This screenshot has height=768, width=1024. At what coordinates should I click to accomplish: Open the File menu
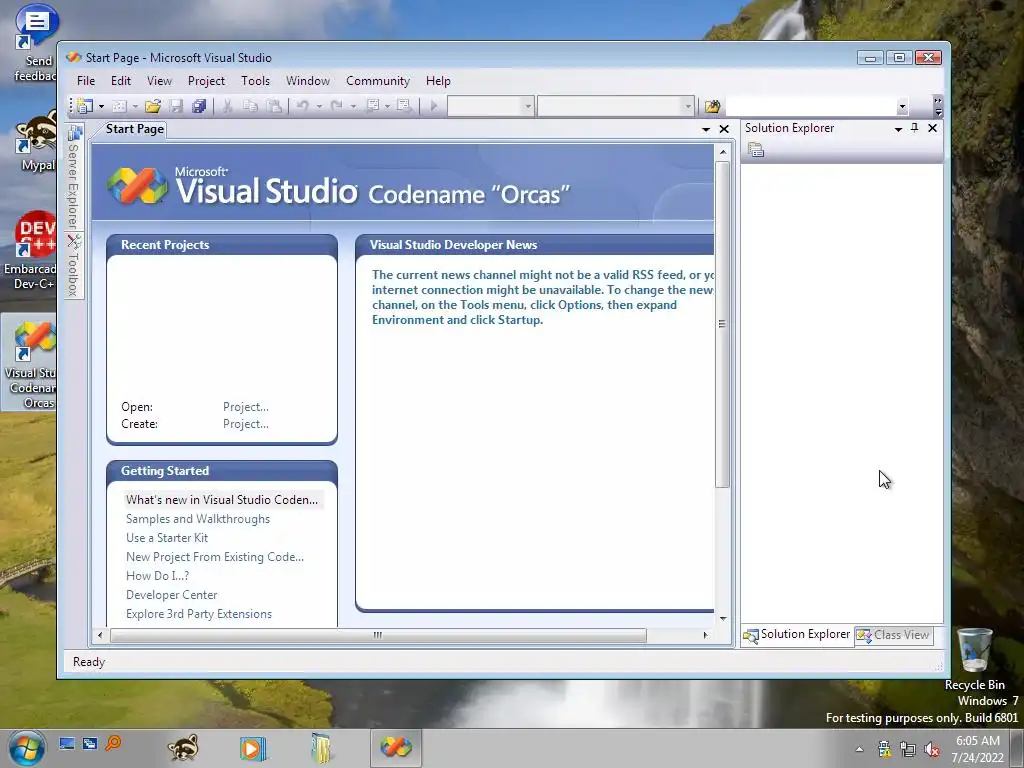click(x=86, y=81)
